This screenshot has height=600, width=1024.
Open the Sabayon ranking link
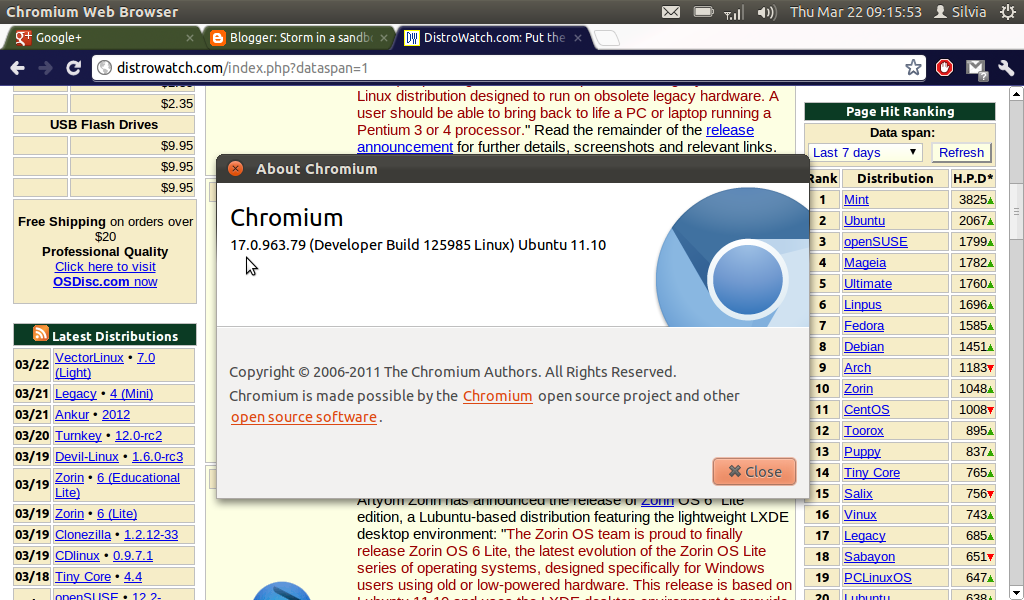coord(869,556)
